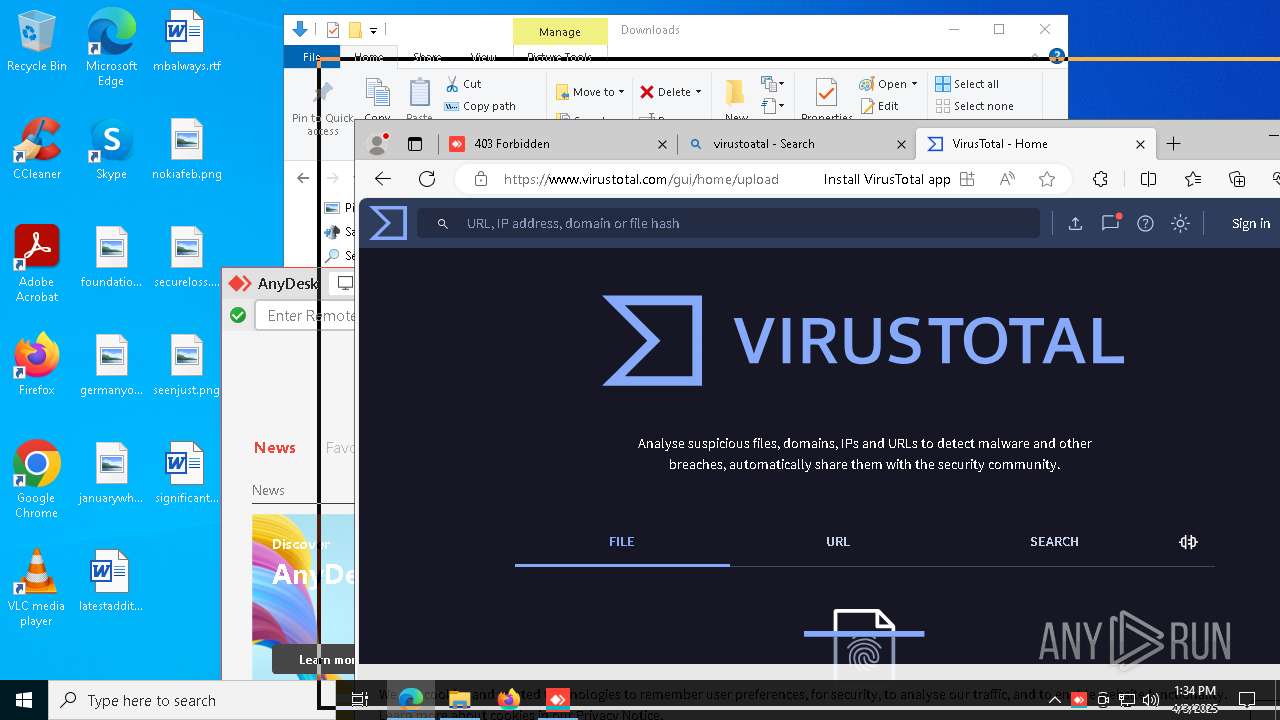Select the News tab in AnyDesk

click(x=275, y=448)
